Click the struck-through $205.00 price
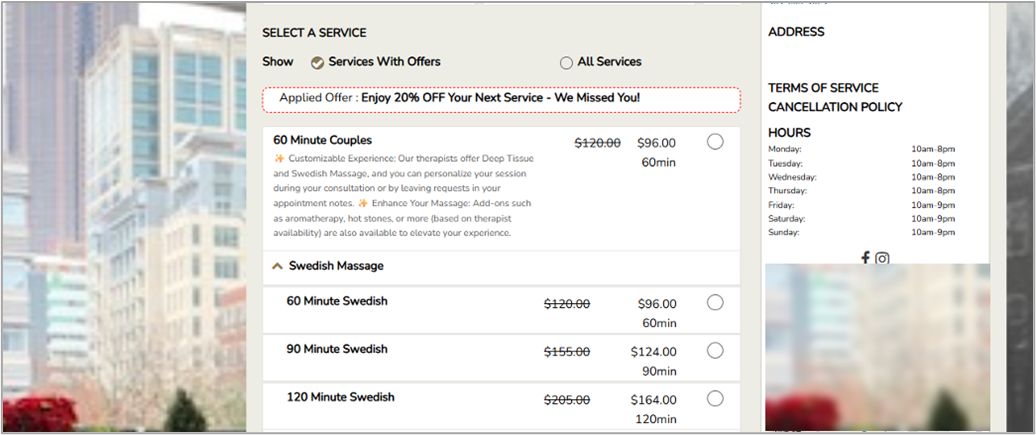 pos(567,400)
